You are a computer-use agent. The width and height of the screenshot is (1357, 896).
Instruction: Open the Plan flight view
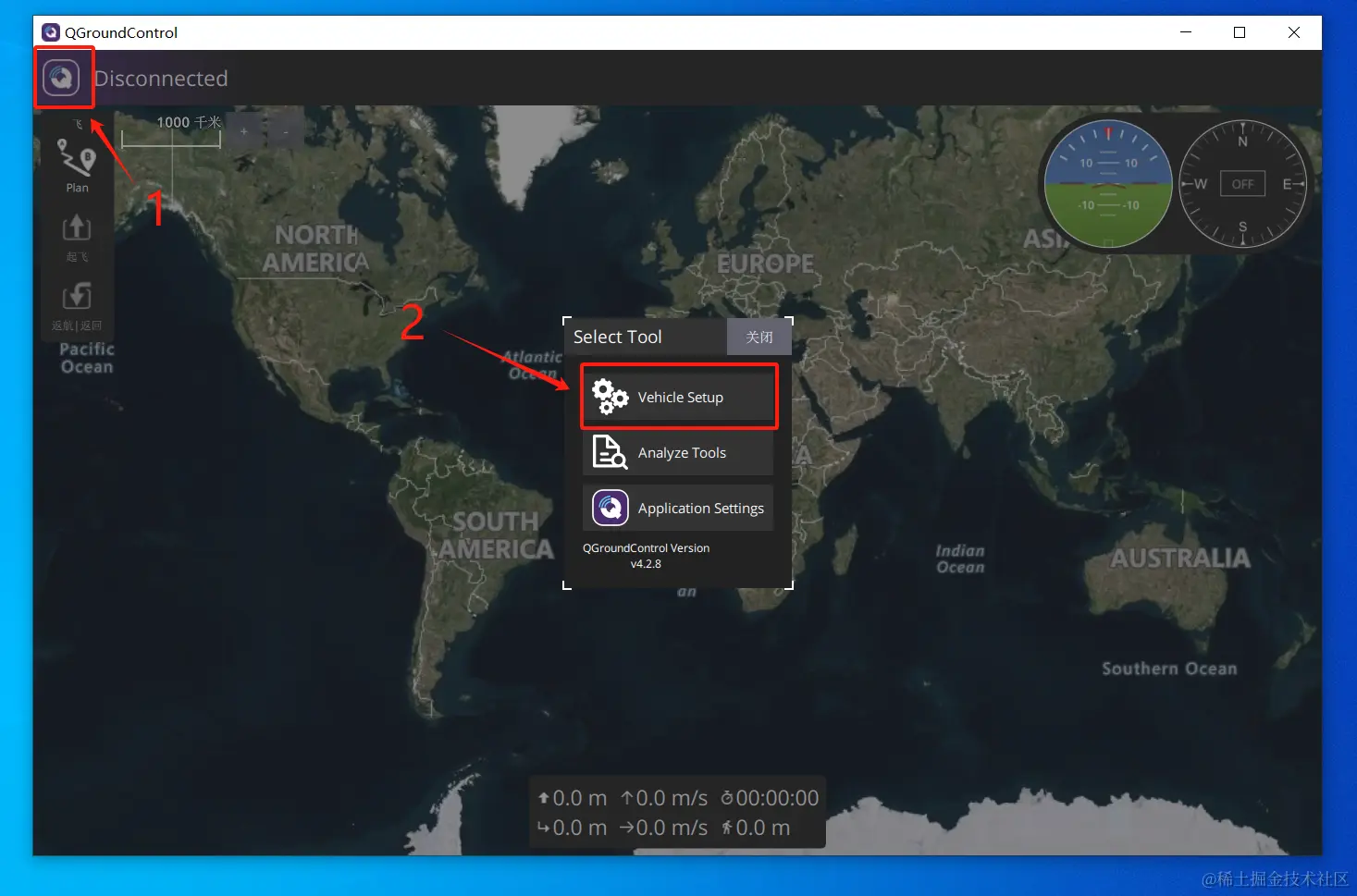point(77,166)
